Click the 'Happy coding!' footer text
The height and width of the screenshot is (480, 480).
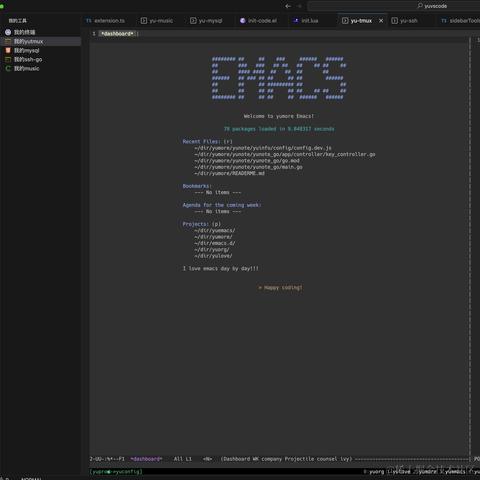(x=280, y=287)
